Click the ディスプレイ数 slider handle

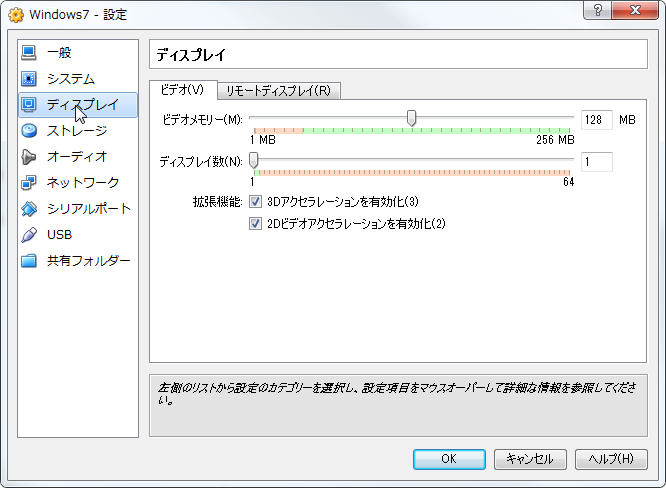coord(254,161)
